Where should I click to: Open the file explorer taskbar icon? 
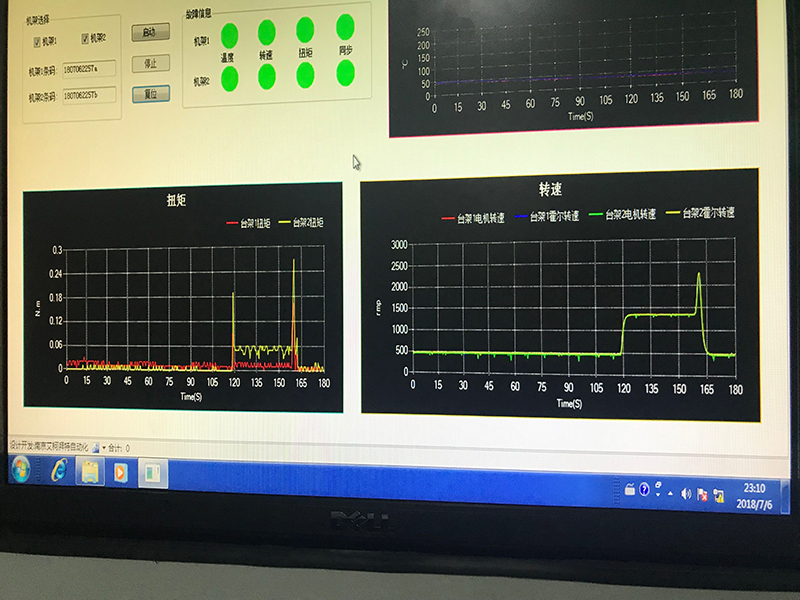tap(89, 471)
